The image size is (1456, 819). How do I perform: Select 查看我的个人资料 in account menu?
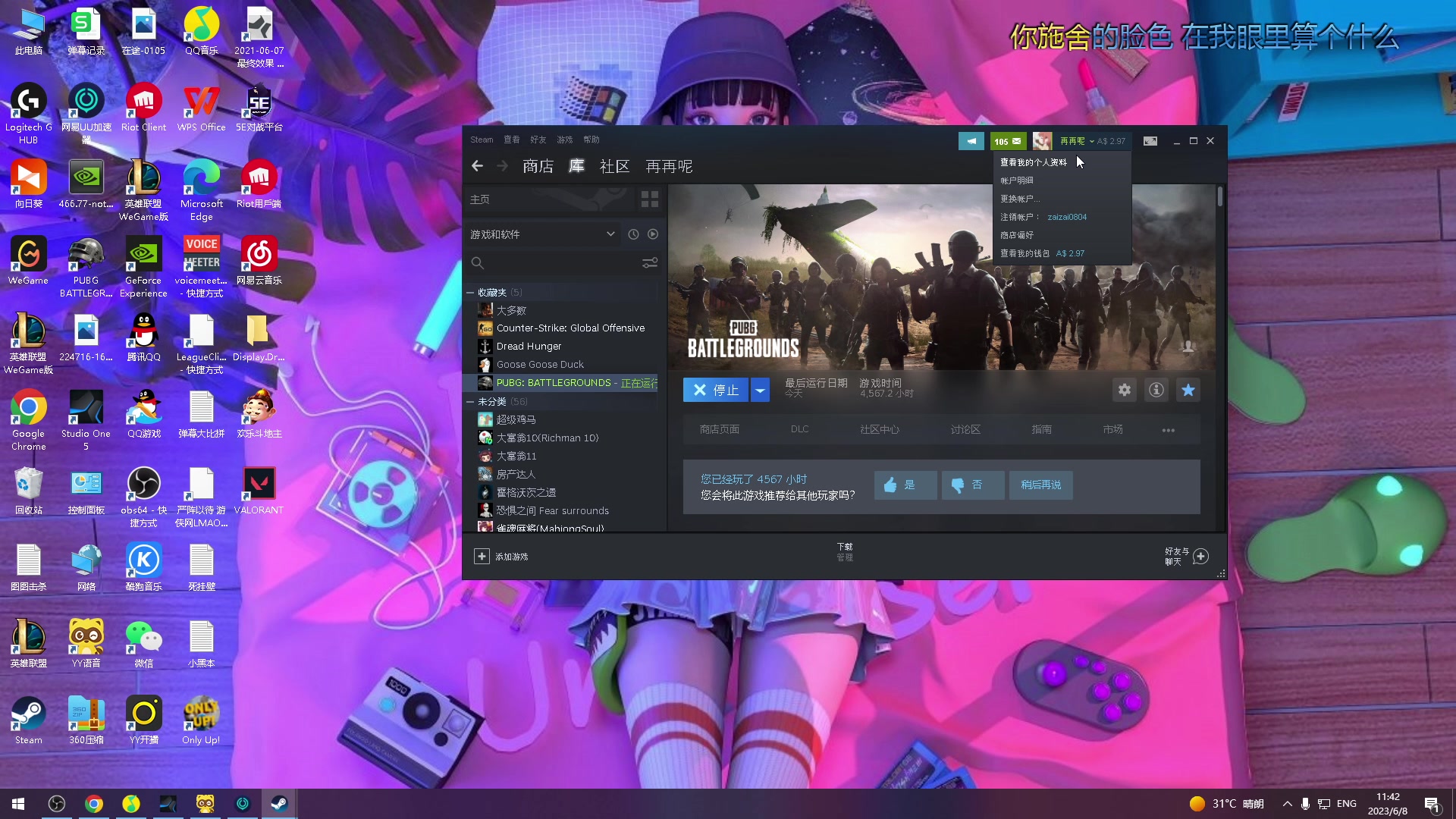click(x=1034, y=162)
